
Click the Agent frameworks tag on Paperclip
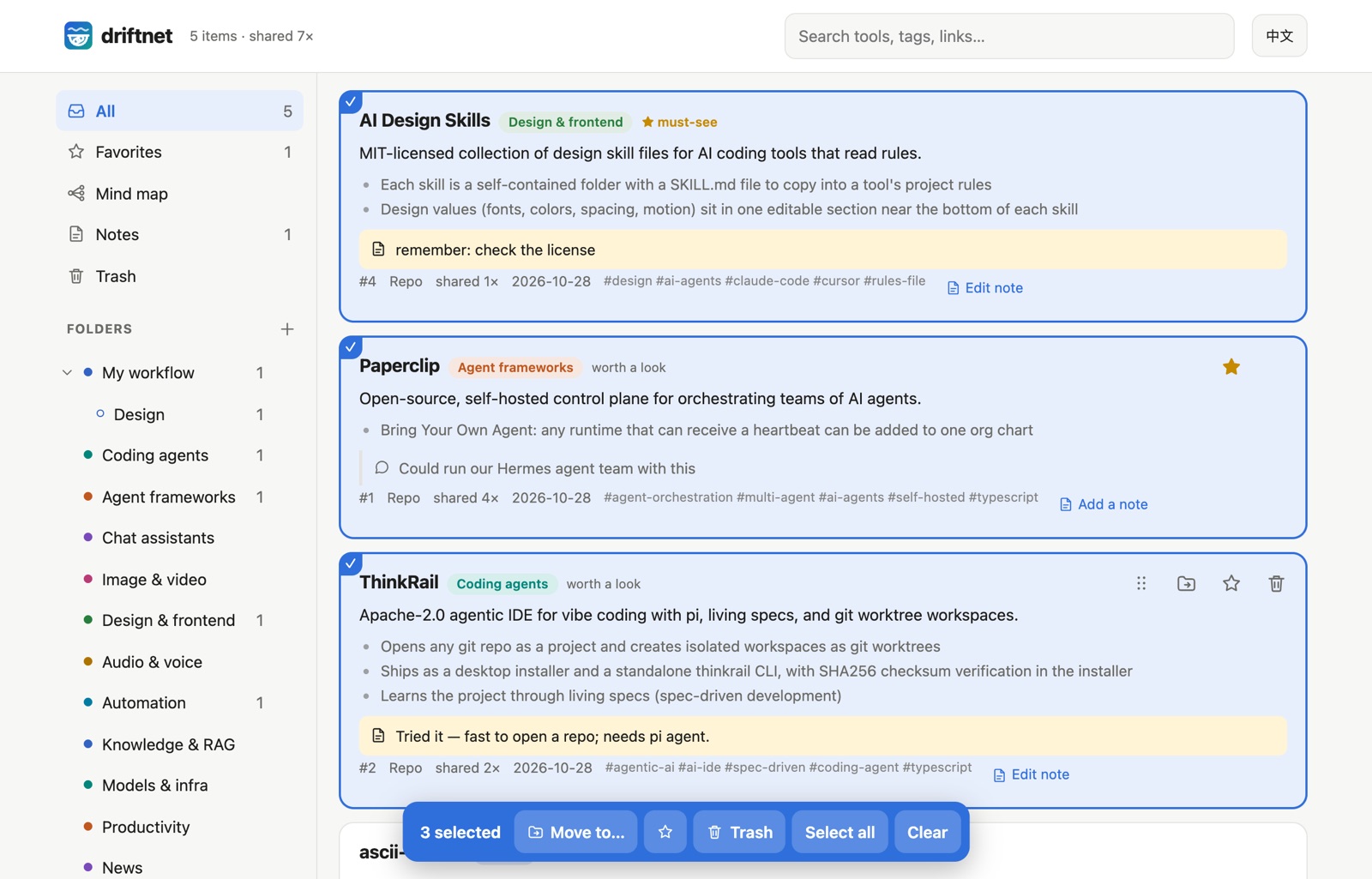[515, 367]
